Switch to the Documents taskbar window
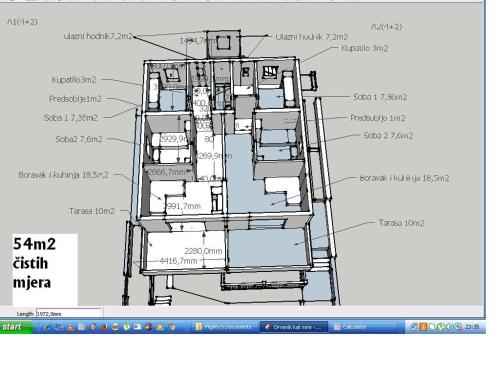Image resolution: width=500 pixels, height=375 pixels. point(224,327)
